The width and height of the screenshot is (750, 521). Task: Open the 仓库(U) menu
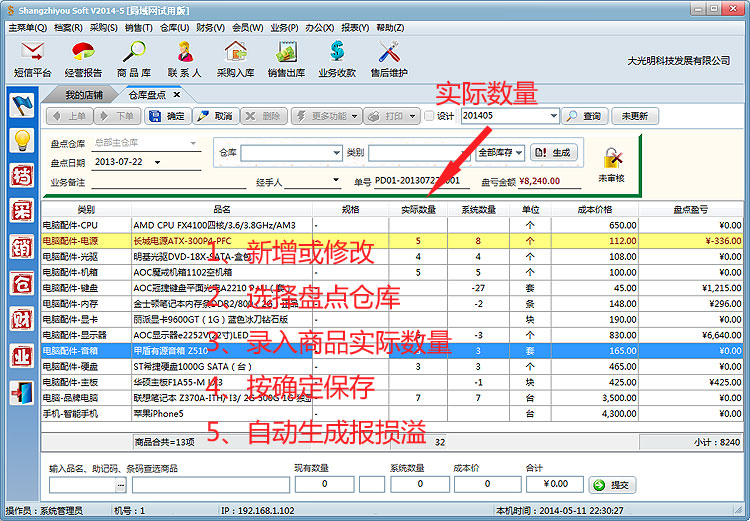(x=175, y=28)
